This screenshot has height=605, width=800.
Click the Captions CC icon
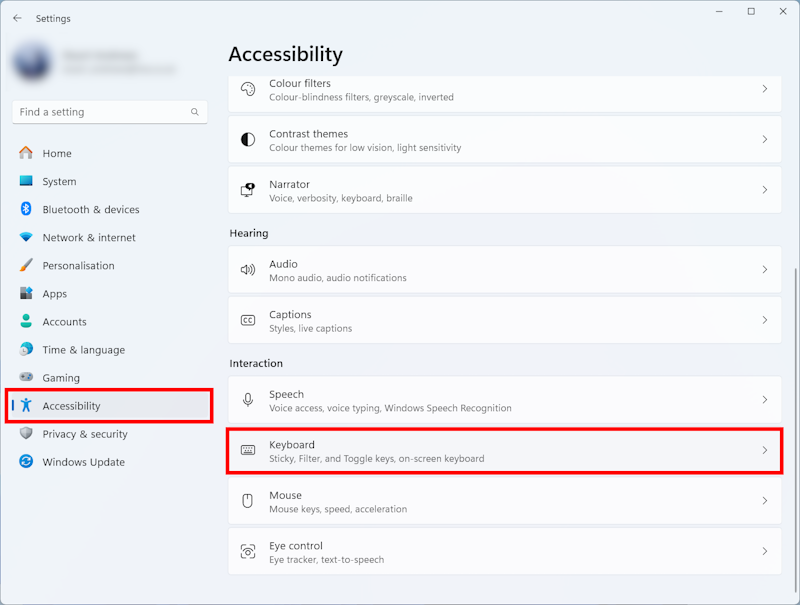(248, 320)
